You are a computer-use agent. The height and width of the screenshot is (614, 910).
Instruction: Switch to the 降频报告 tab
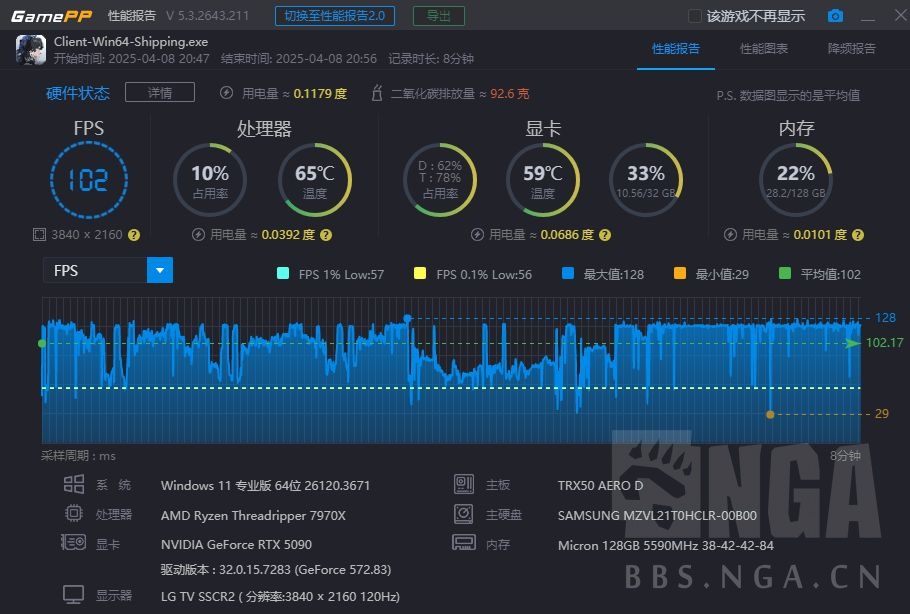[851, 47]
